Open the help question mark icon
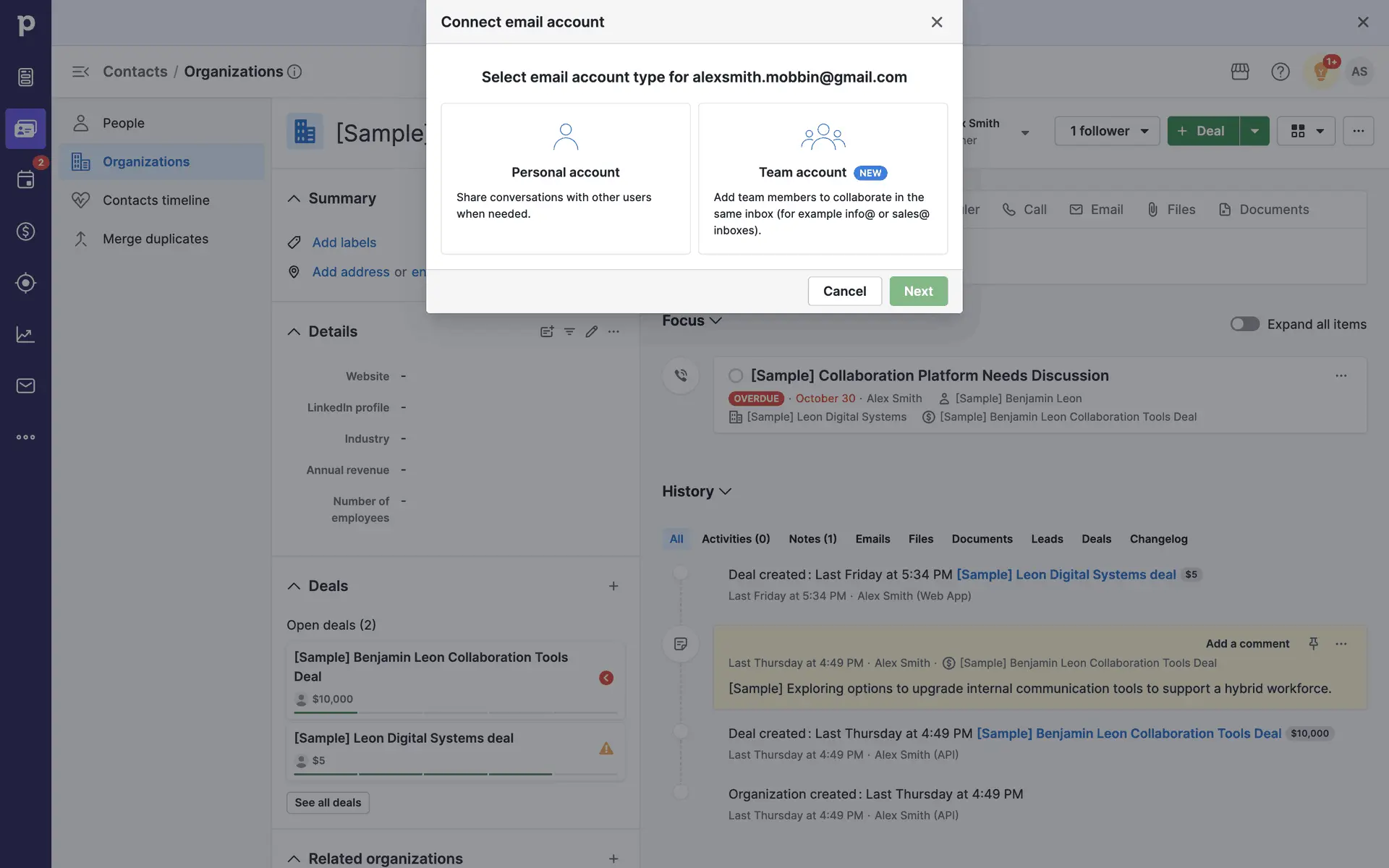 [1280, 72]
